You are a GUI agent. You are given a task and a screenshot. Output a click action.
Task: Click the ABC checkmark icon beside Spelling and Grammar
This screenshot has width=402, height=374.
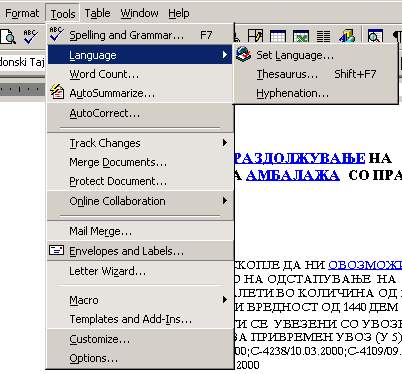[56, 34]
